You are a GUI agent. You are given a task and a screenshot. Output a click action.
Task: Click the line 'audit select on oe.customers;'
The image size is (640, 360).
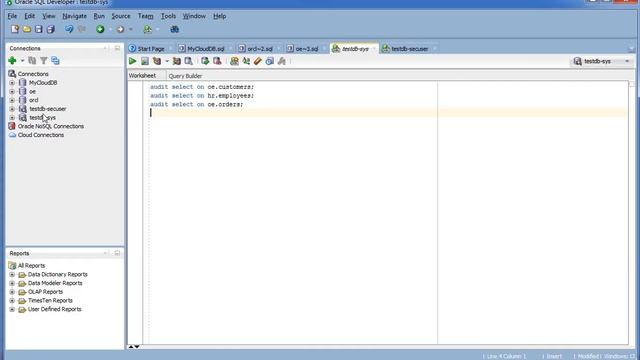click(x=202, y=87)
